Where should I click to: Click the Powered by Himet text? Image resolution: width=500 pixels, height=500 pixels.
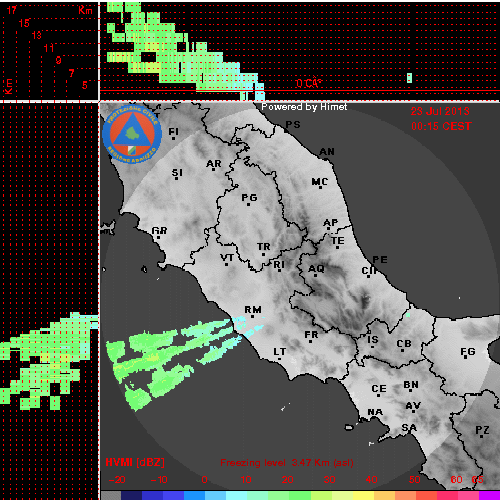pyautogui.click(x=304, y=107)
